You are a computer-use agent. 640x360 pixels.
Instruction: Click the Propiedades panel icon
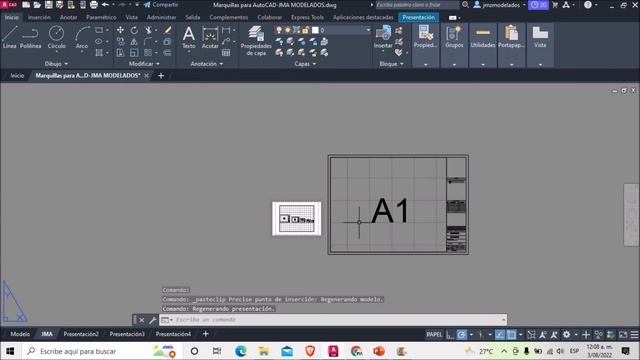coord(425,37)
